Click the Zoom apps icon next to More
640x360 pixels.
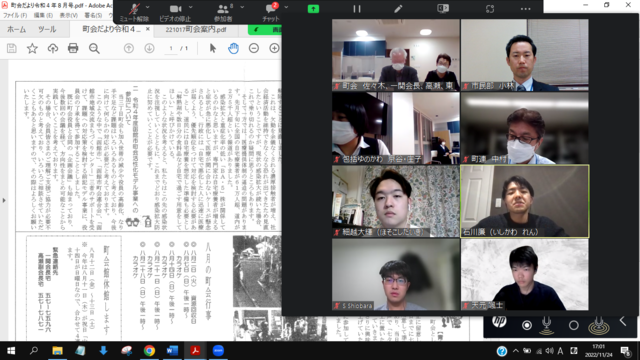coord(490,9)
